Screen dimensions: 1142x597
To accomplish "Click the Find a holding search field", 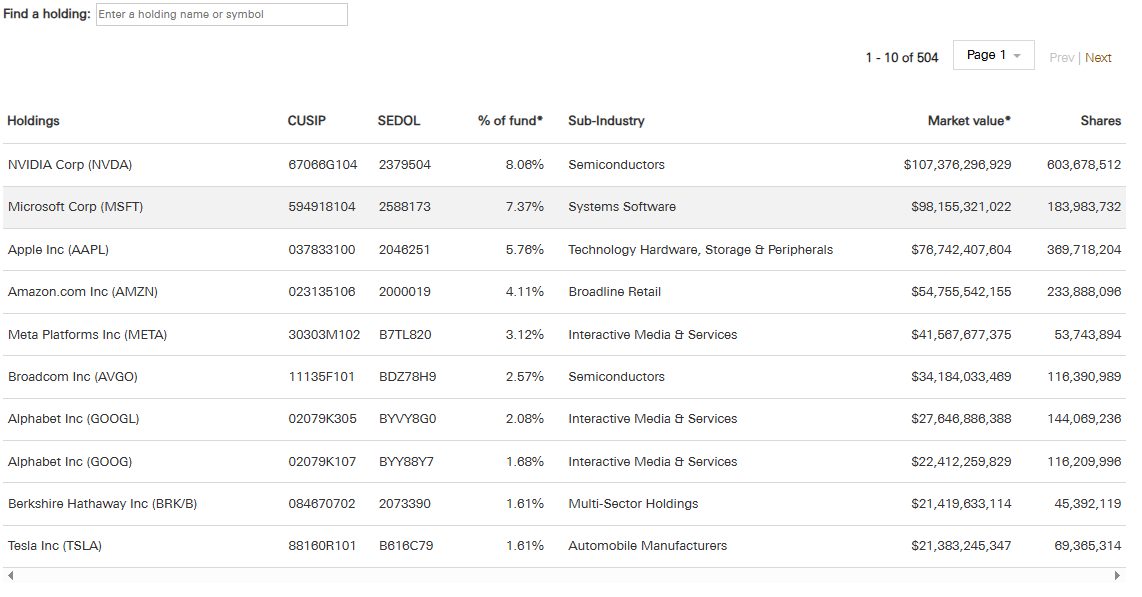I will coord(221,15).
